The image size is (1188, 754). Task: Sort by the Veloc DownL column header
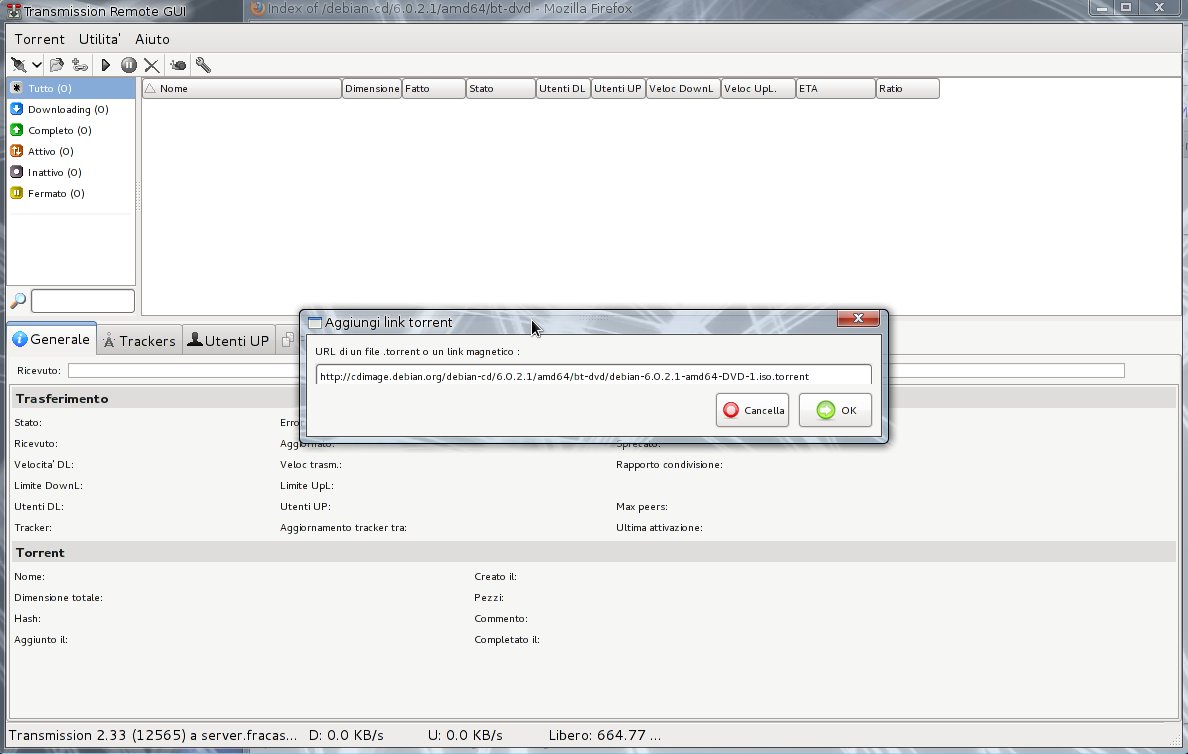point(683,89)
